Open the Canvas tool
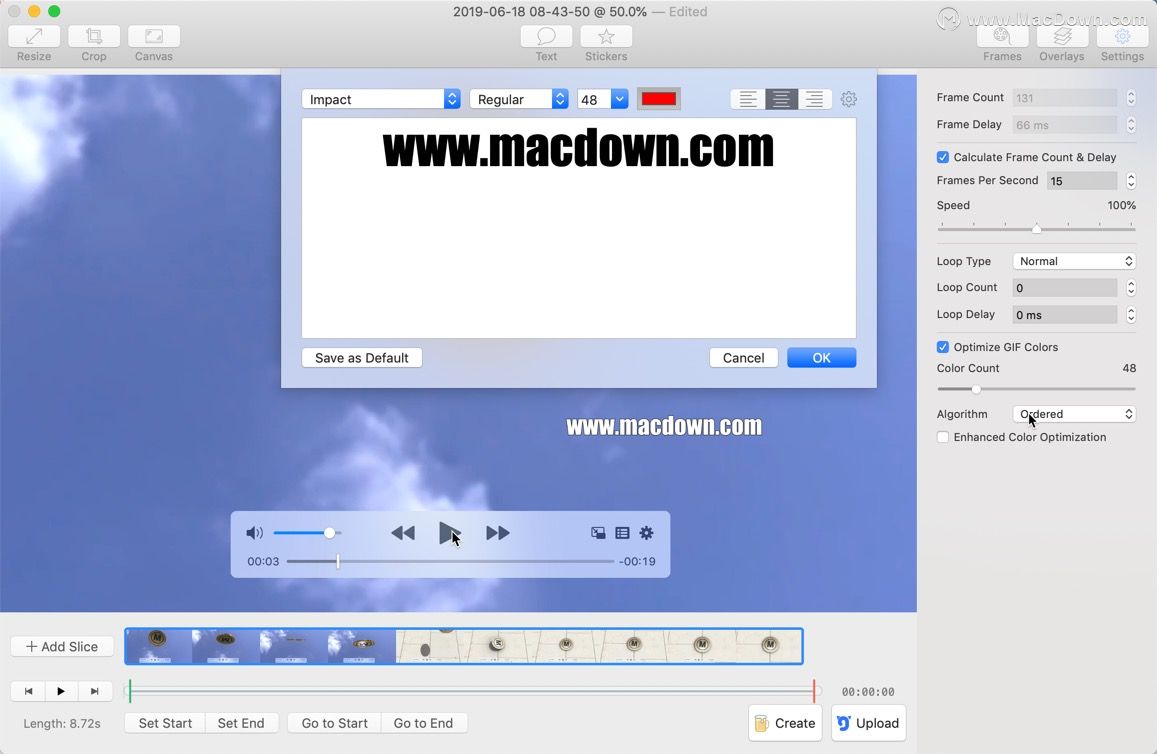1157x754 pixels. click(x=153, y=37)
